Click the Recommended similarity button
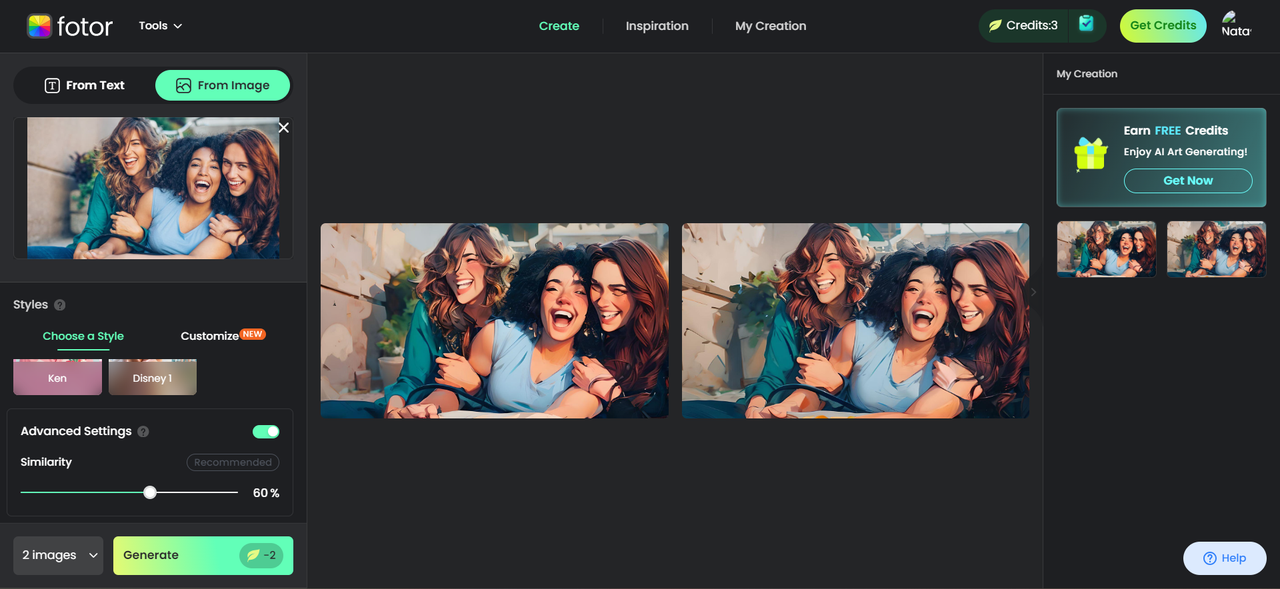The image size is (1280, 589). pyautogui.click(x=233, y=462)
